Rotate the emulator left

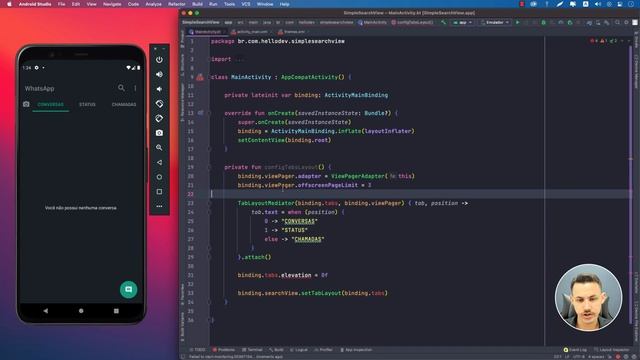tap(159, 104)
